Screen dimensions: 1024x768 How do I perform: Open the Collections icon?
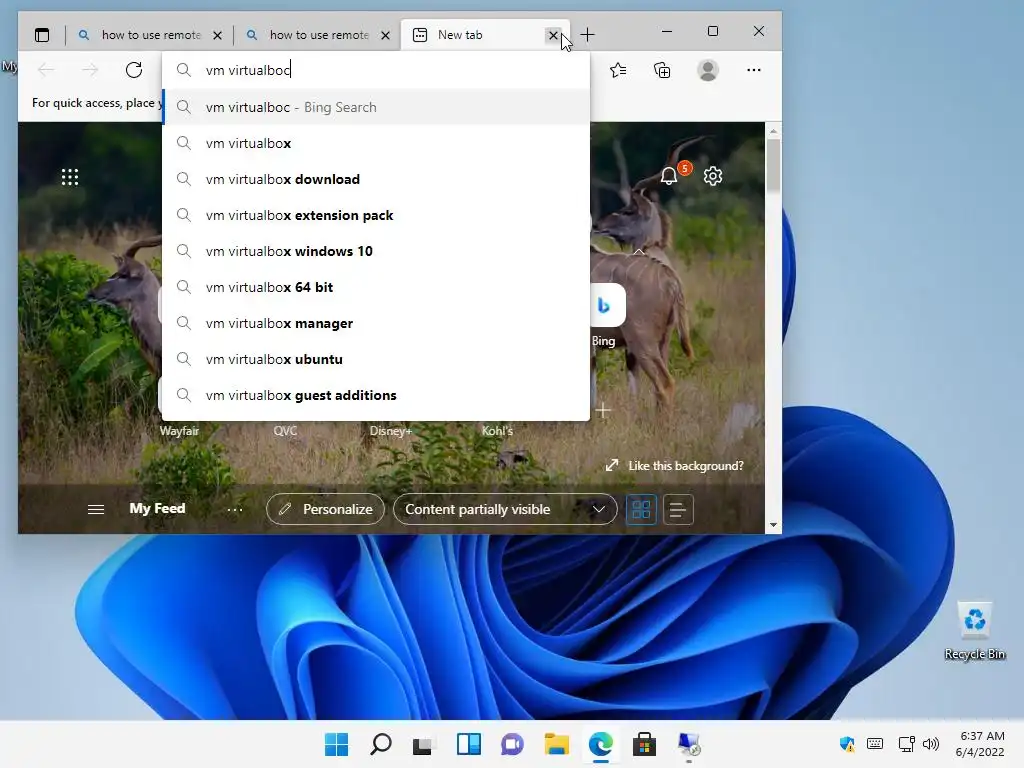click(662, 70)
